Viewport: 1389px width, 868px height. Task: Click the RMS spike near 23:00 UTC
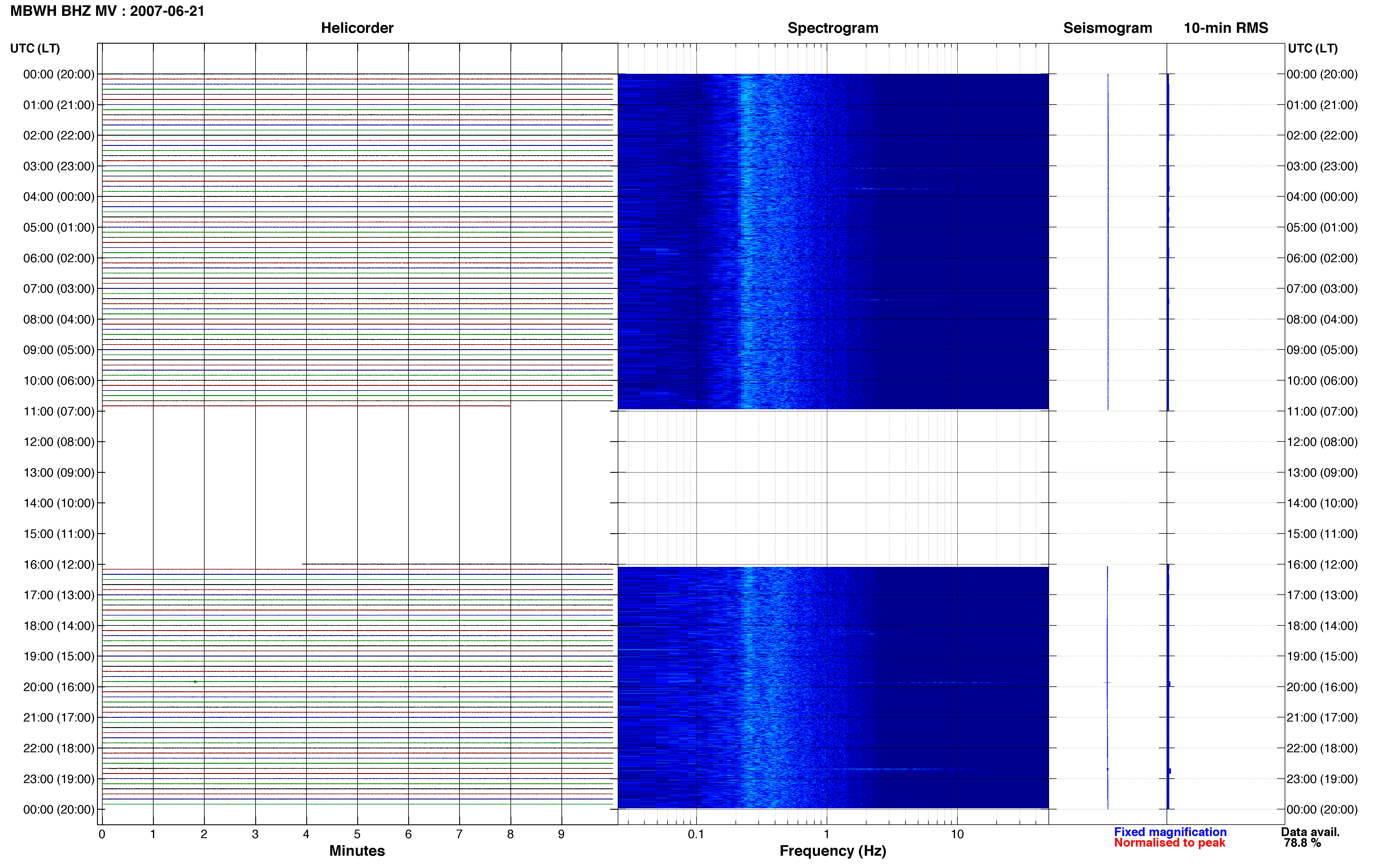(x=1169, y=771)
